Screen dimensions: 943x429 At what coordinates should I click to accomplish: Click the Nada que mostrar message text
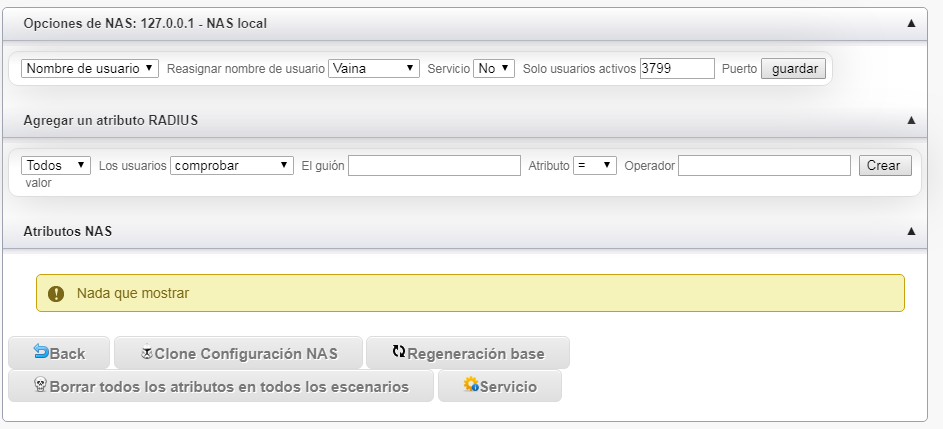click(x=133, y=294)
